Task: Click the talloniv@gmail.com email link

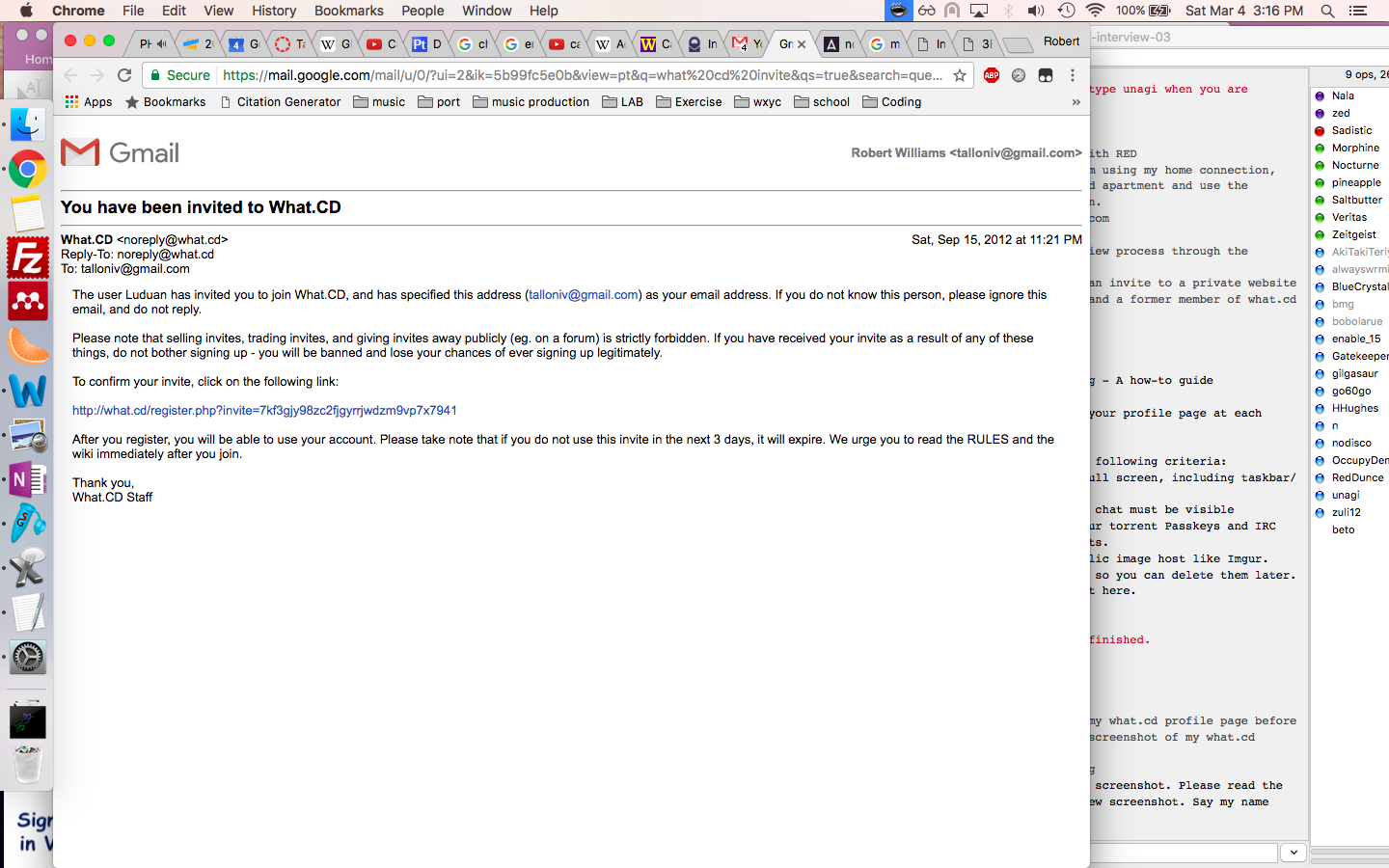Action: (584, 295)
